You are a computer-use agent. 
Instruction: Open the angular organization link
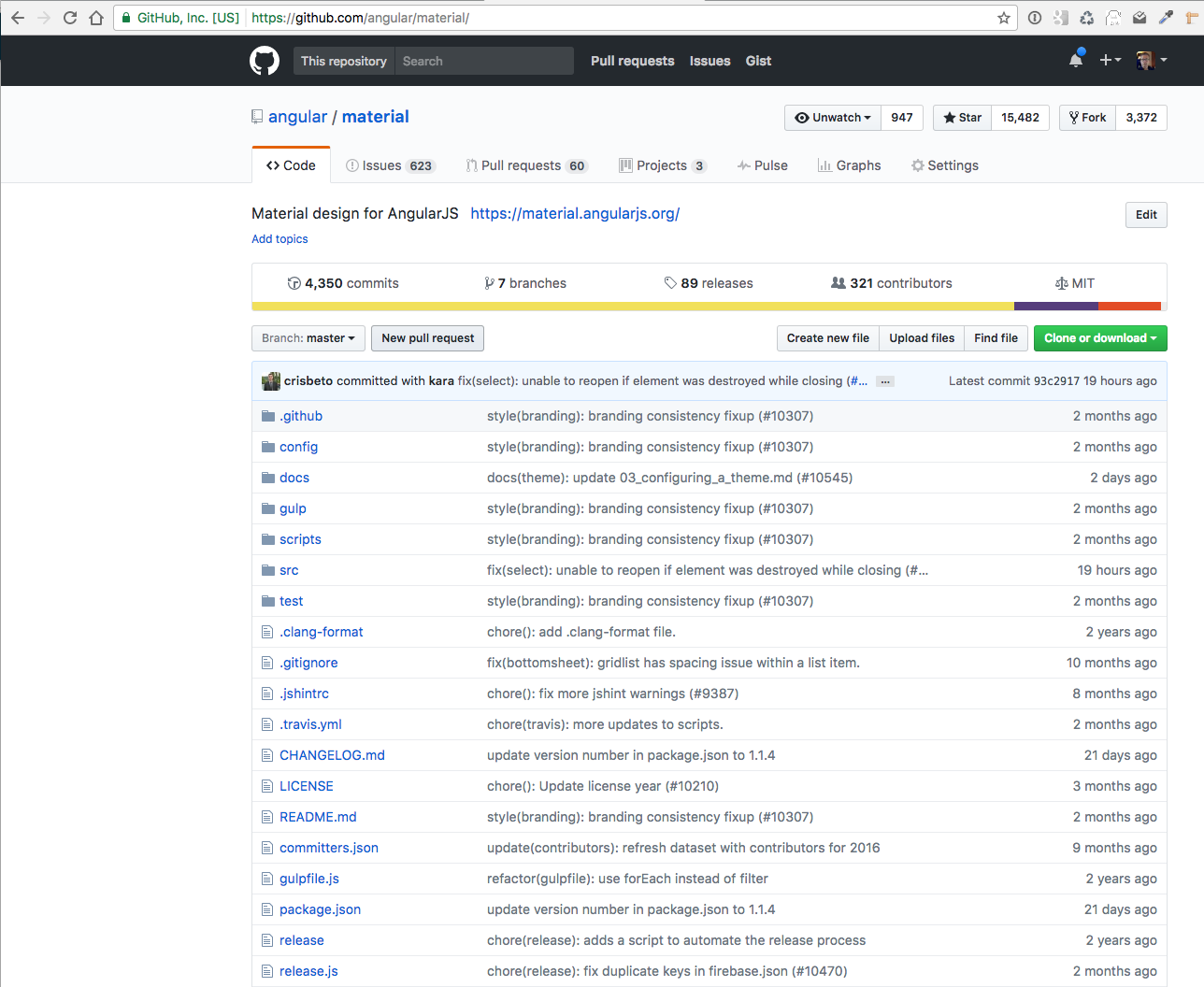pyautogui.click(x=297, y=117)
